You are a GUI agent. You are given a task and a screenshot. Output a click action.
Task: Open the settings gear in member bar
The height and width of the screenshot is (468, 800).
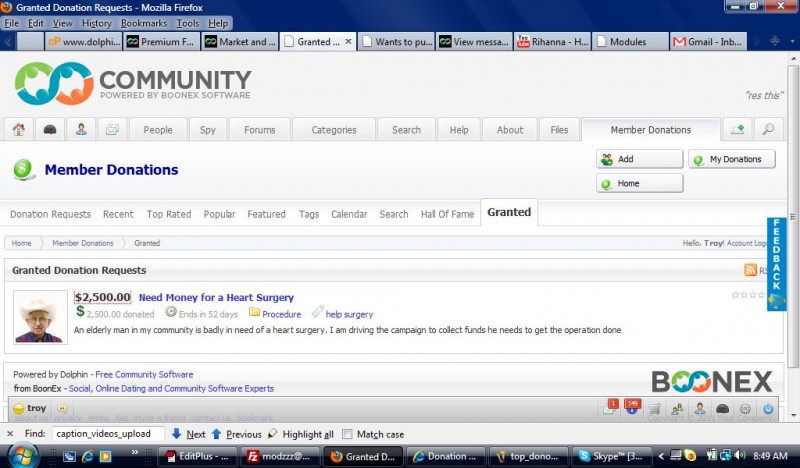pyautogui.click(x=745, y=409)
